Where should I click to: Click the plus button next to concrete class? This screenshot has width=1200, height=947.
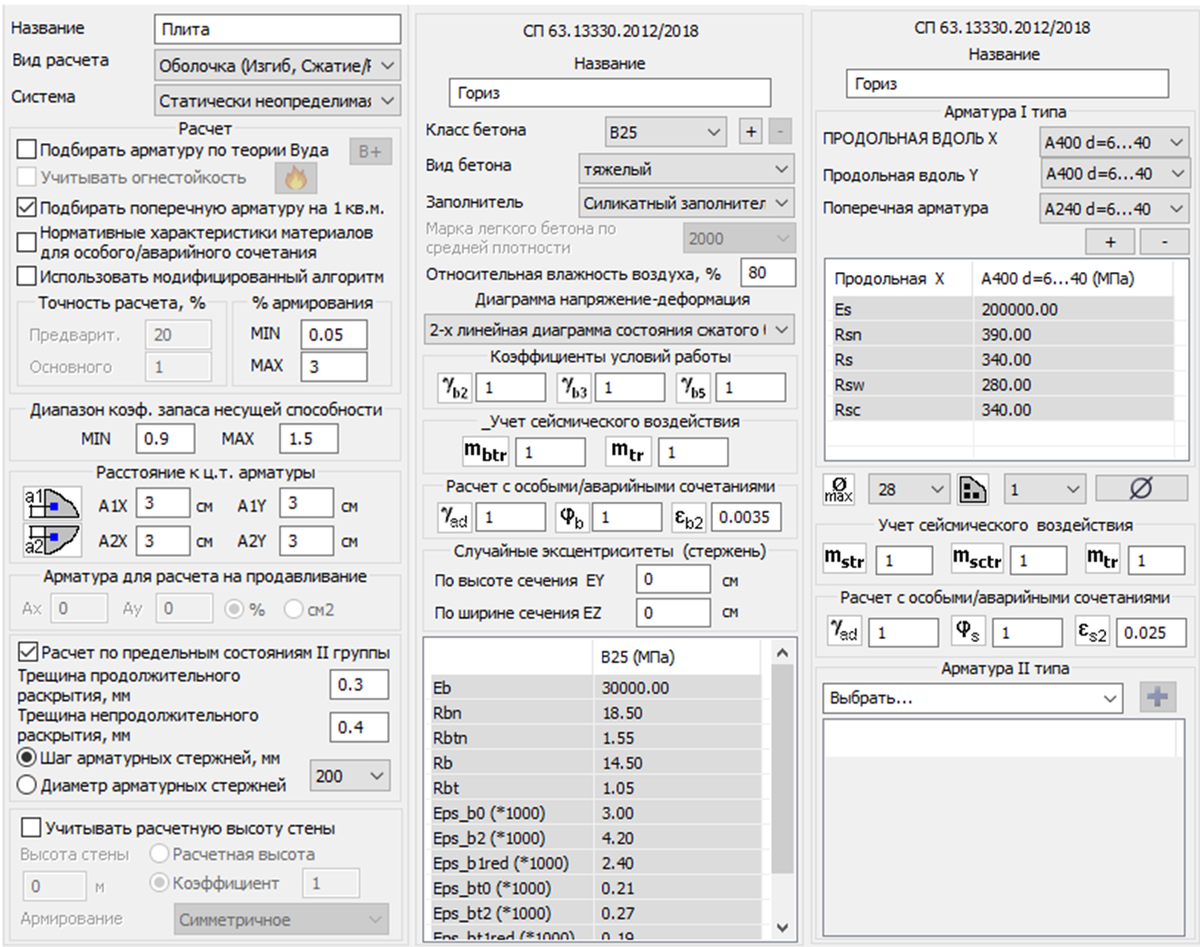[750, 131]
